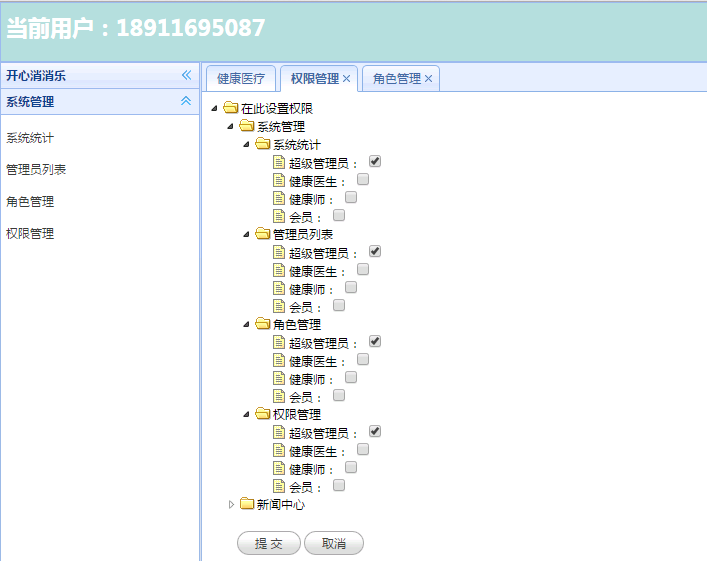
Task: Collapse the 管理员列表 tree folder
Action: point(246,234)
